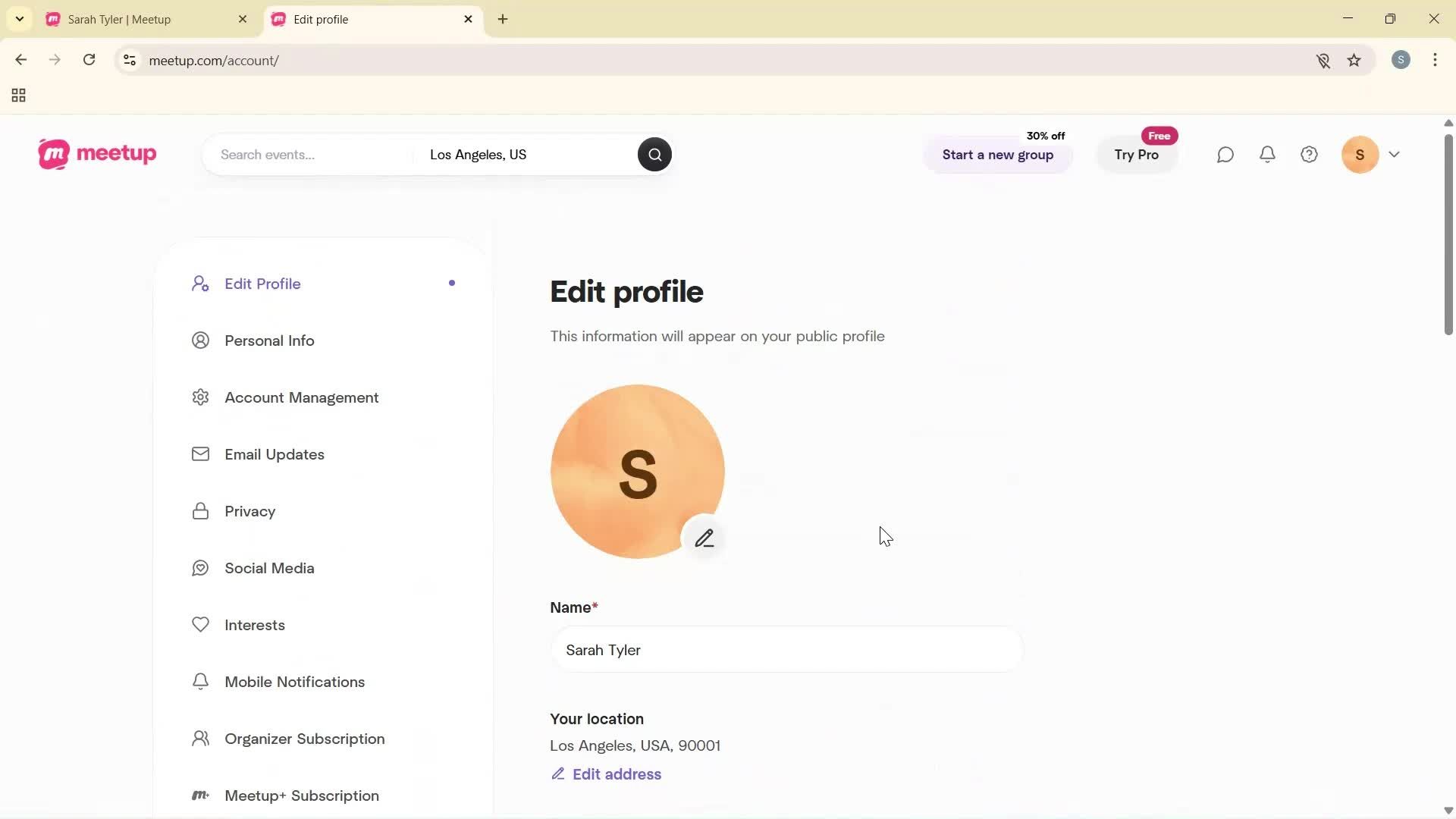Open notifications via the bell icon
The height and width of the screenshot is (819, 1456).
click(x=1267, y=154)
